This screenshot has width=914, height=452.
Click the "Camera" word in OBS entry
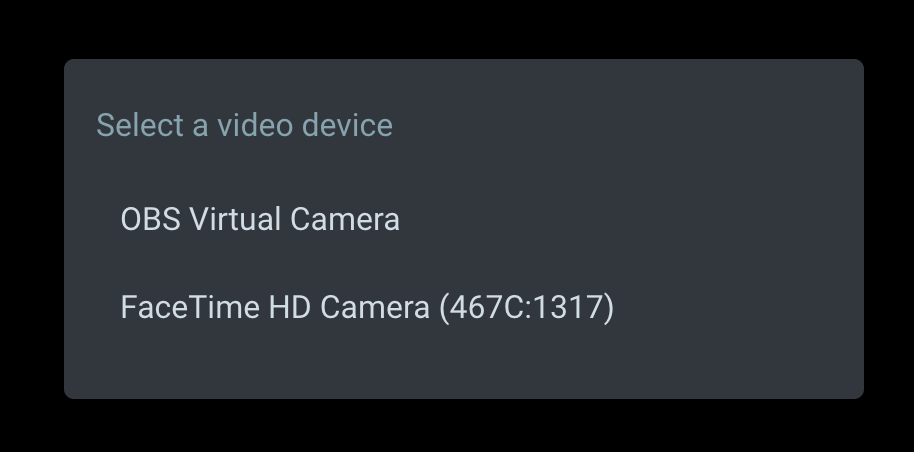[x=344, y=219]
